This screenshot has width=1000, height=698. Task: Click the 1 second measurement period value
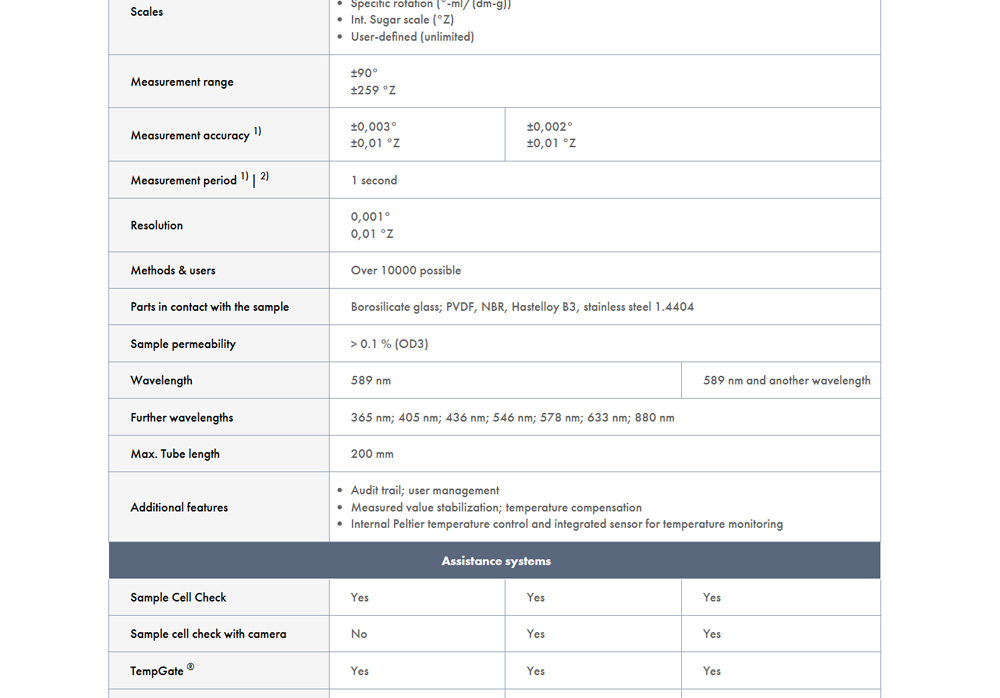pos(374,181)
